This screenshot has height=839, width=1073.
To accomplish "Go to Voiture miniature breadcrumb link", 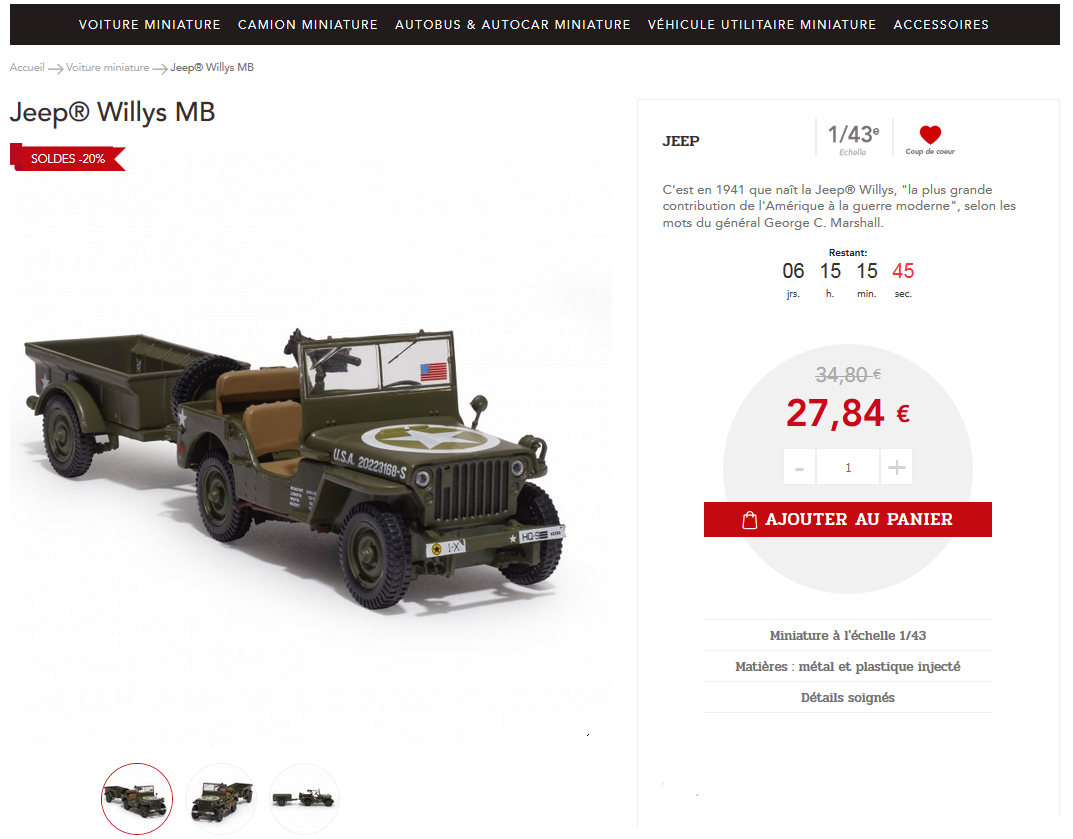I will [x=107, y=67].
